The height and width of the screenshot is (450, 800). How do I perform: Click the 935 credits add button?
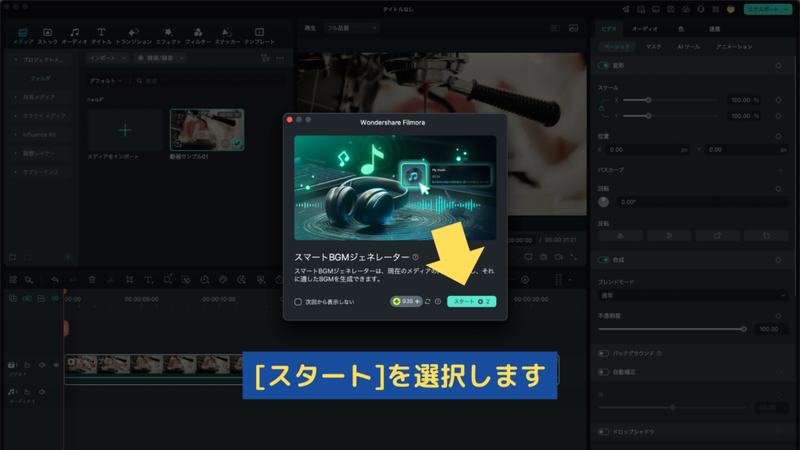pos(406,302)
